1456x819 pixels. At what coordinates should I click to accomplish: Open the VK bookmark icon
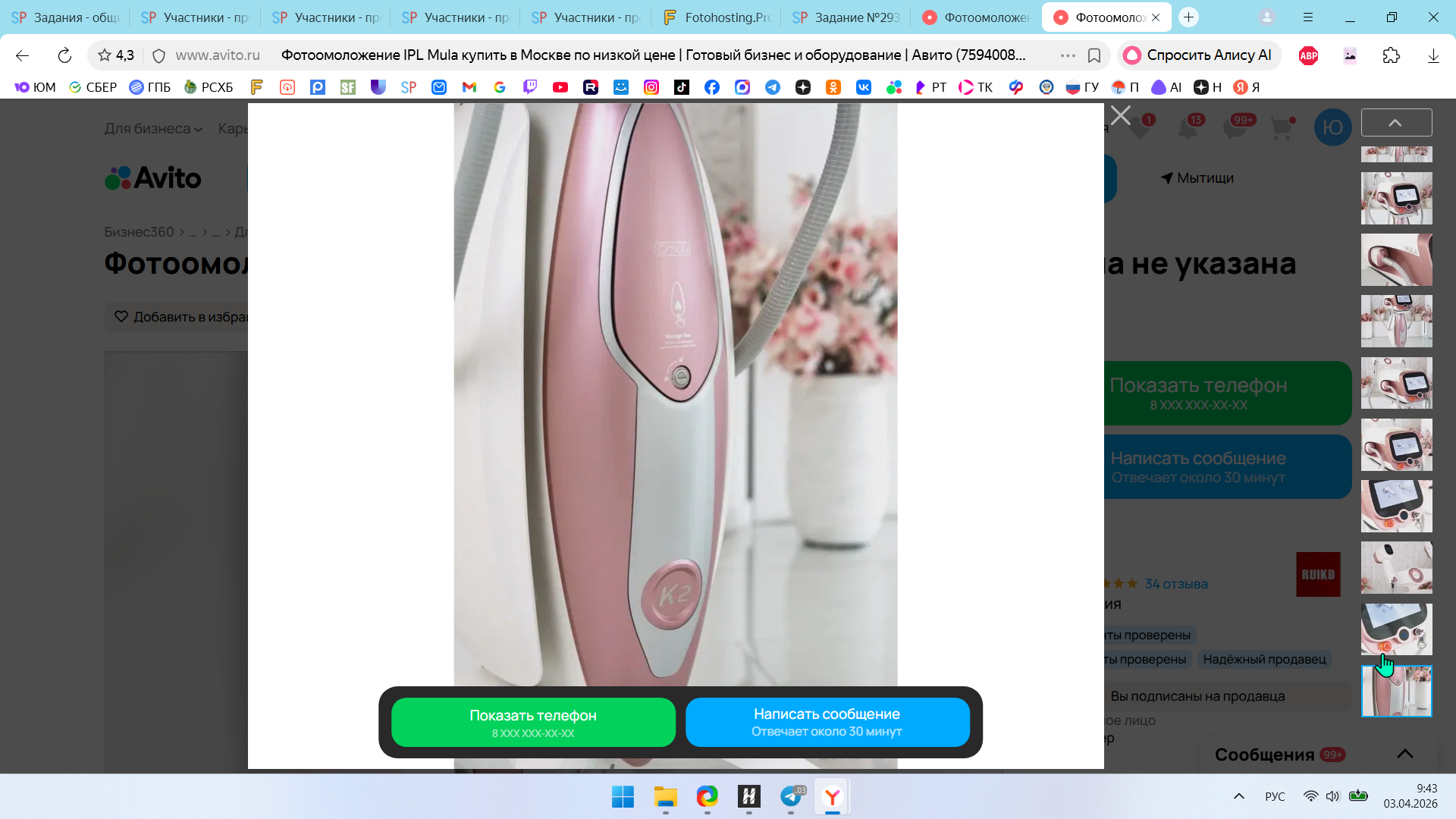point(864,87)
